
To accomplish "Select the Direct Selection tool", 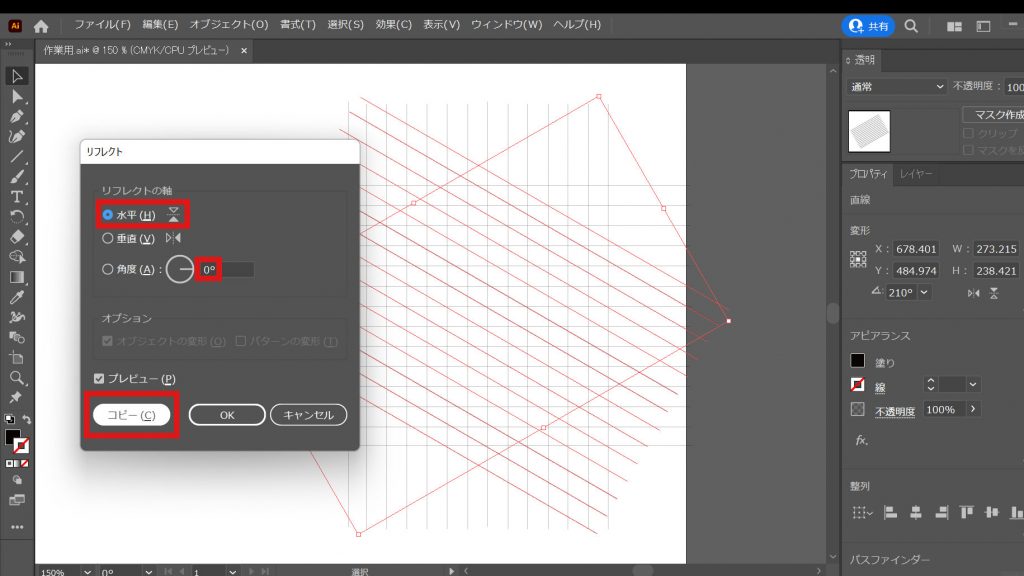I will tap(17, 97).
